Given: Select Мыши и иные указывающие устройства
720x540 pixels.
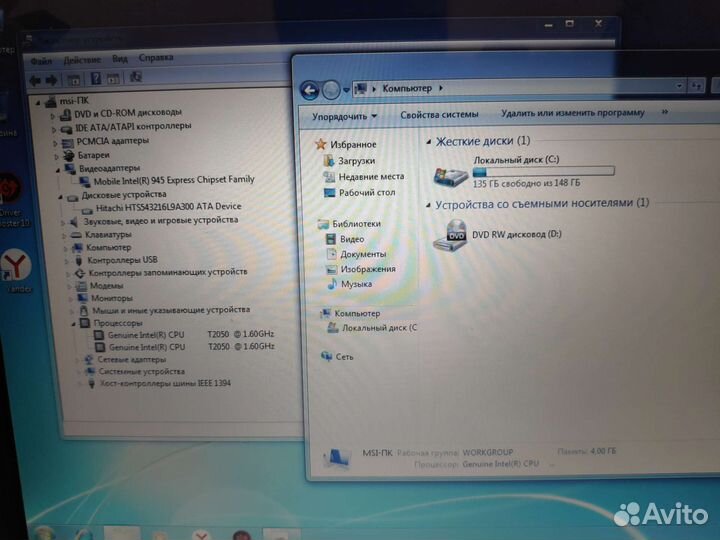Looking at the screenshot, I should point(171,310).
